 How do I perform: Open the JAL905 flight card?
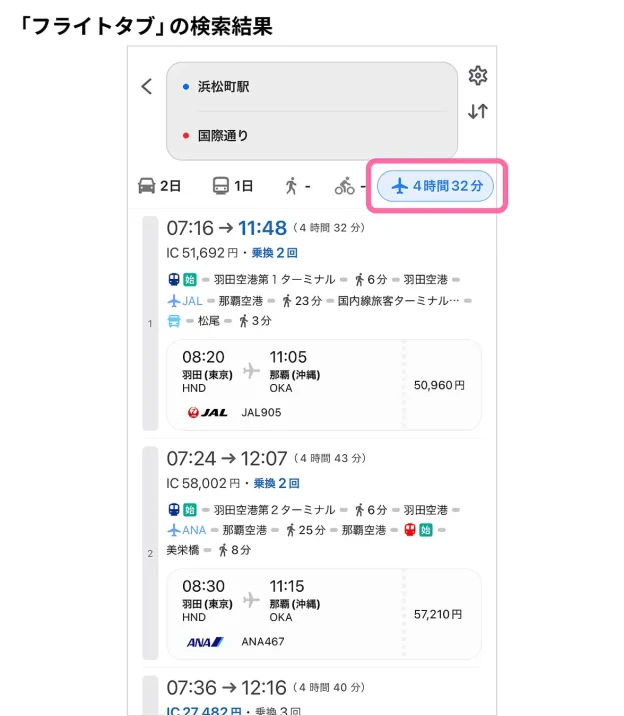(x=325, y=384)
